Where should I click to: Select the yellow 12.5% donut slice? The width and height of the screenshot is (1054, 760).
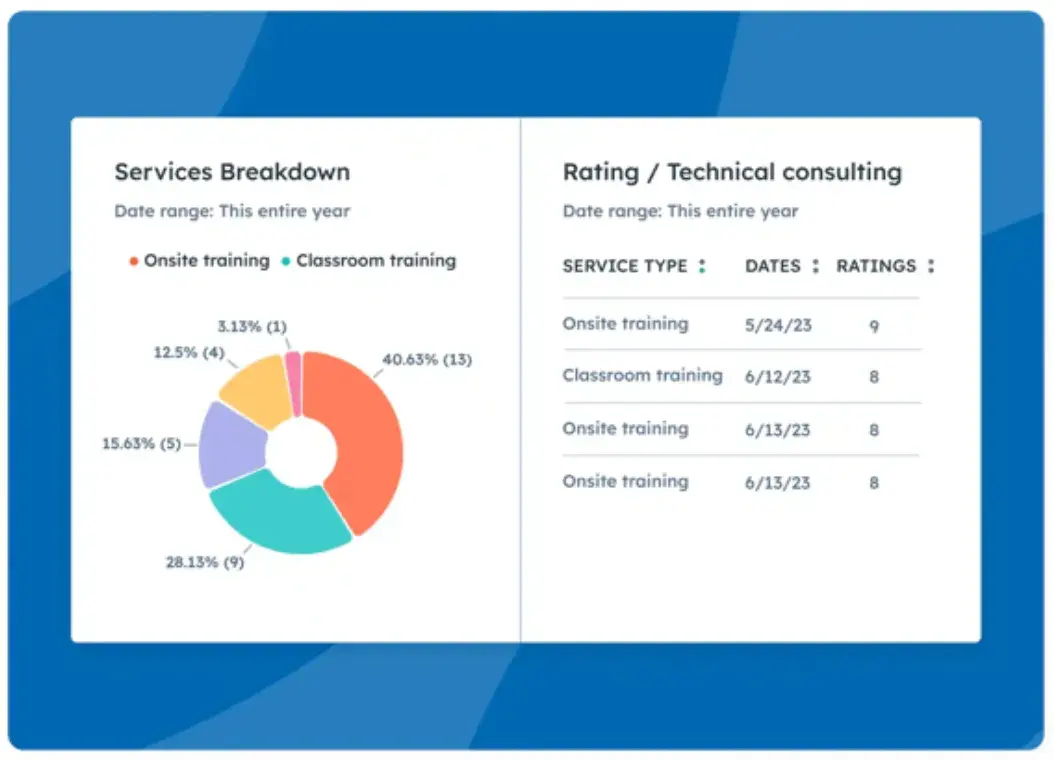point(258,392)
